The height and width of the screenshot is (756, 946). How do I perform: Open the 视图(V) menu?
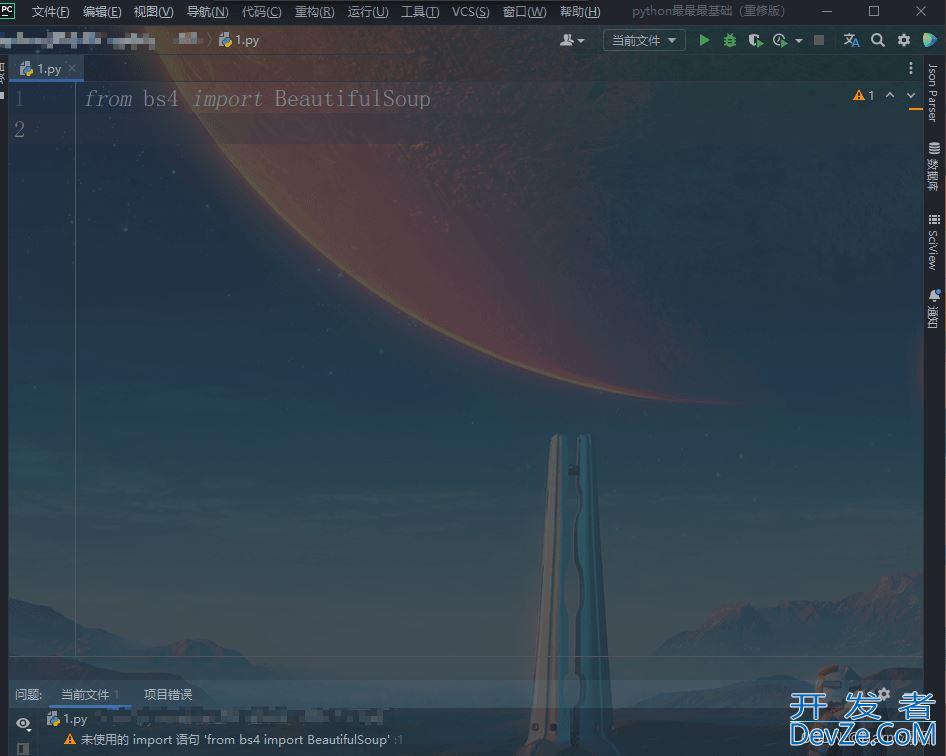coord(153,11)
